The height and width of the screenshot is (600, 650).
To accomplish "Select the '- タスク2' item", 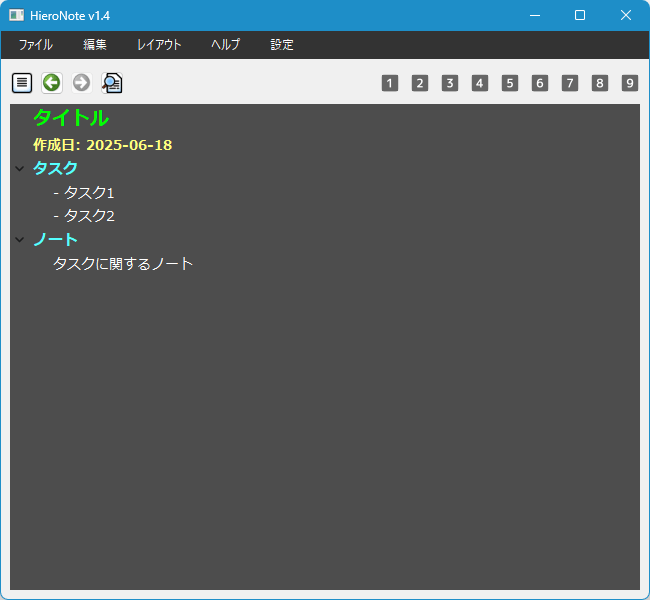I will point(84,216).
